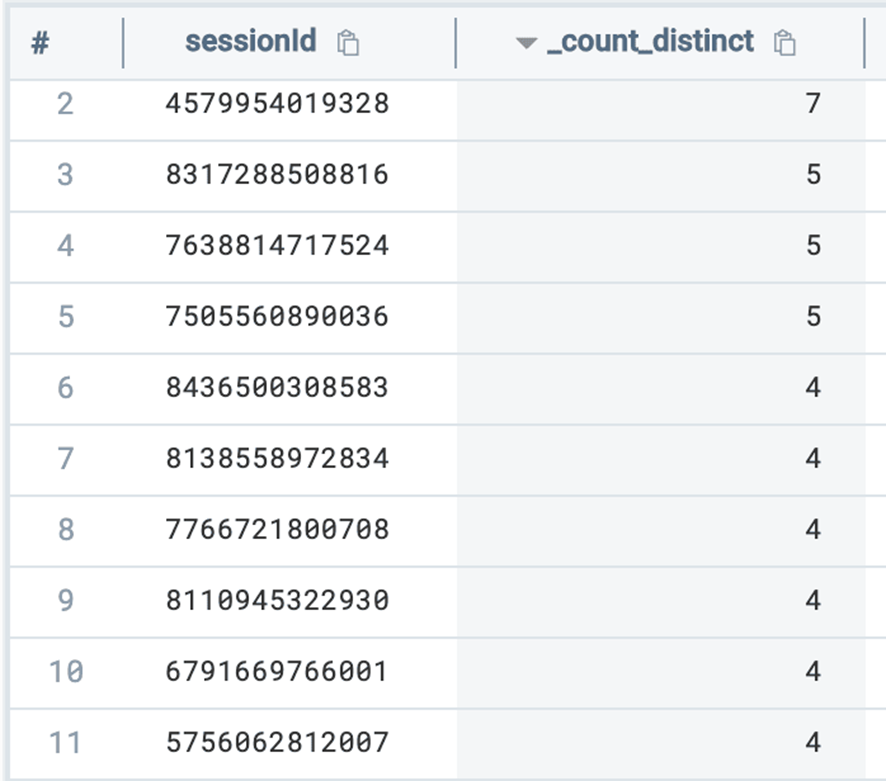Click the count value 7 in row 2
Image resolution: width=886 pixels, height=781 pixels.
[x=812, y=104]
